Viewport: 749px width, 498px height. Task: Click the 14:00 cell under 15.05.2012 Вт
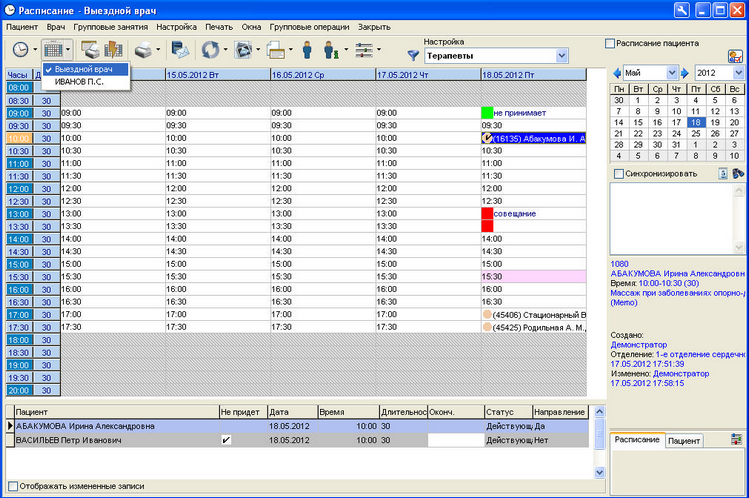(x=217, y=239)
